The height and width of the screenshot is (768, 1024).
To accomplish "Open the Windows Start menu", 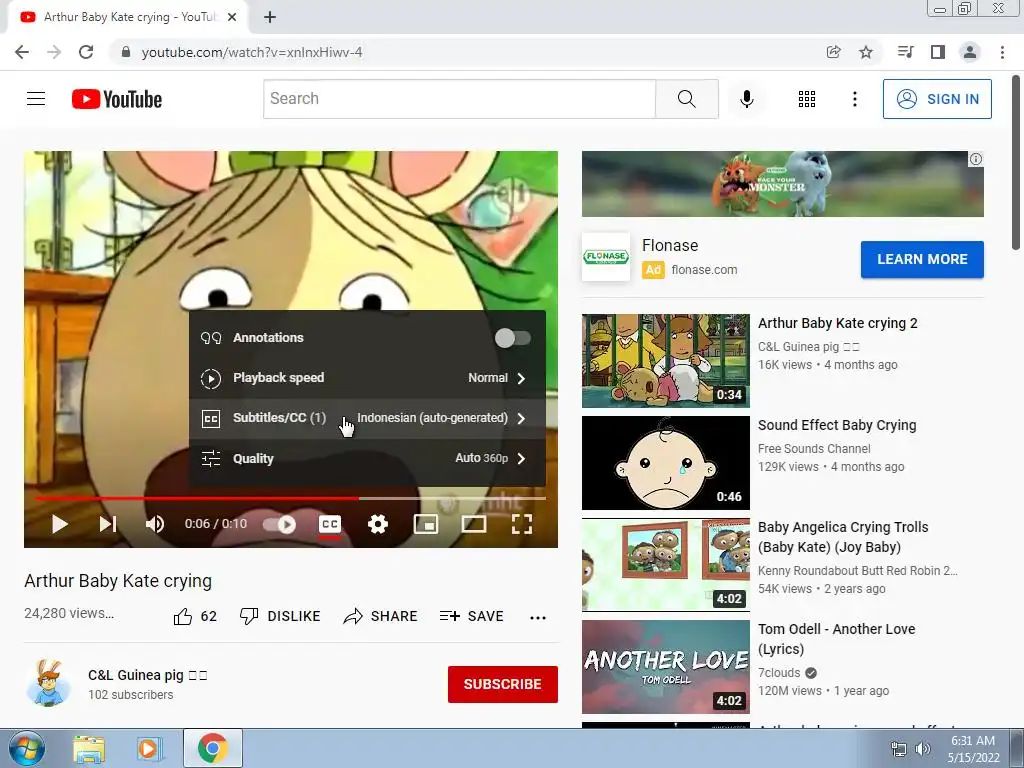I will 27,748.
